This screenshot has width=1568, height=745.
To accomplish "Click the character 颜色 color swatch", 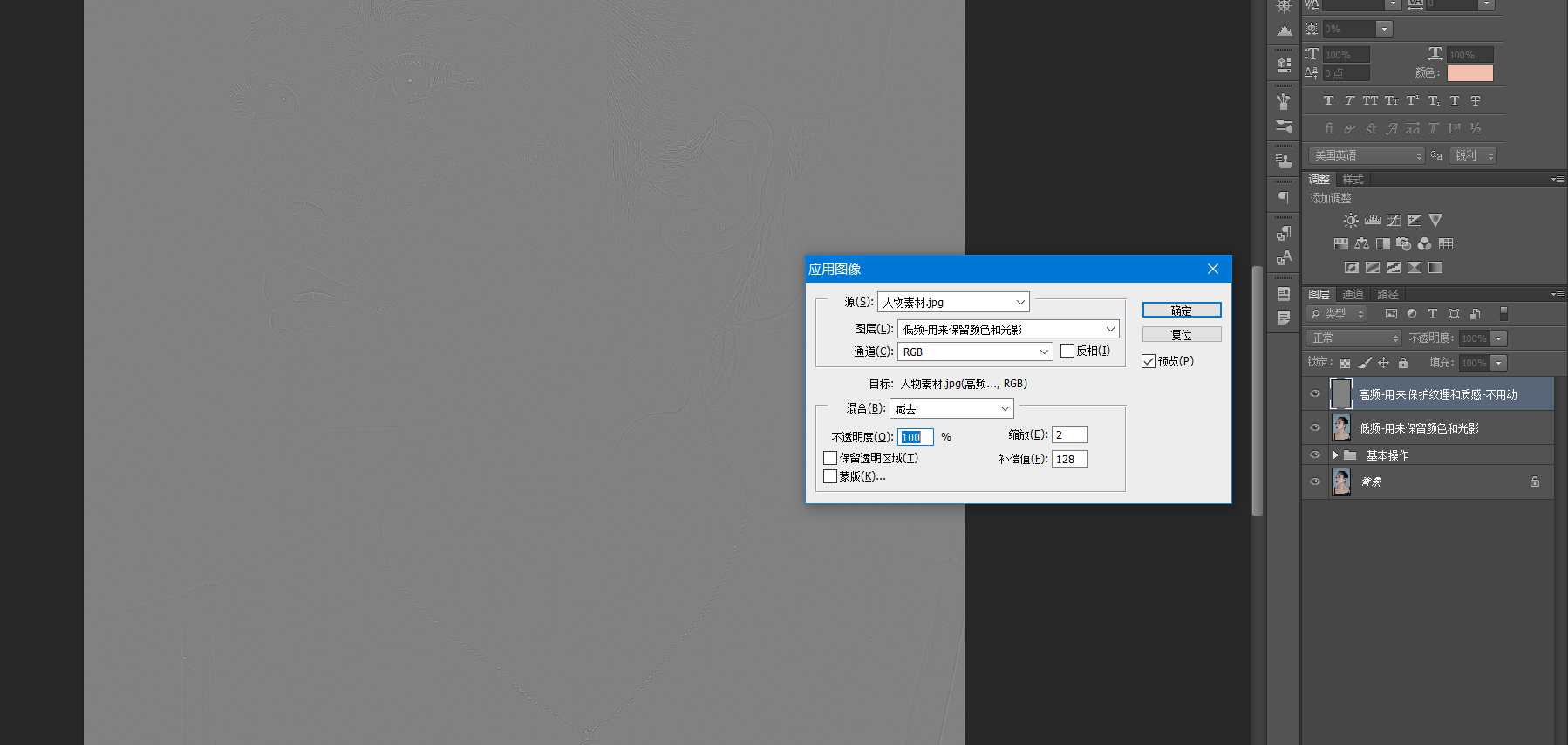I will tap(1470, 73).
